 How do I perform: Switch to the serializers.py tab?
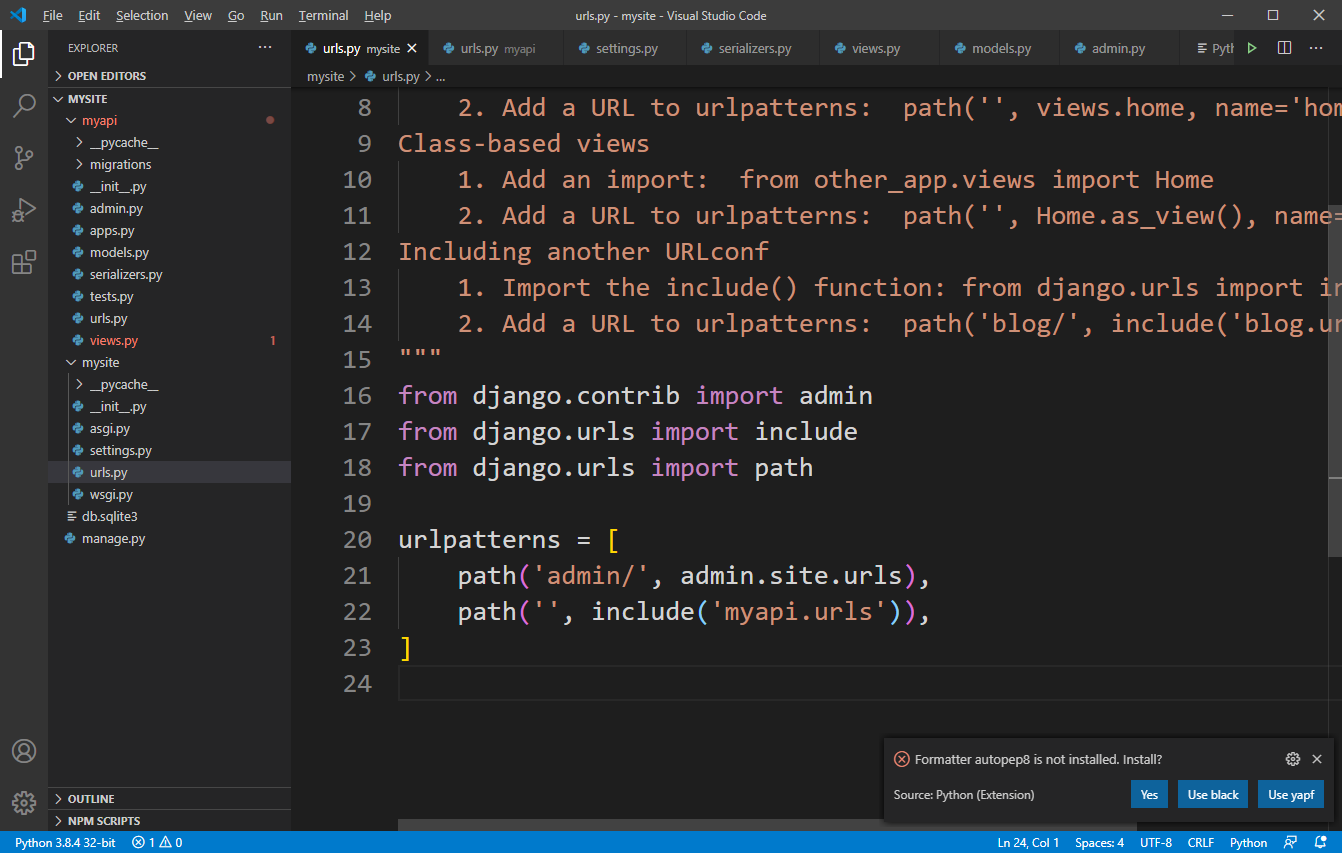(754, 48)
